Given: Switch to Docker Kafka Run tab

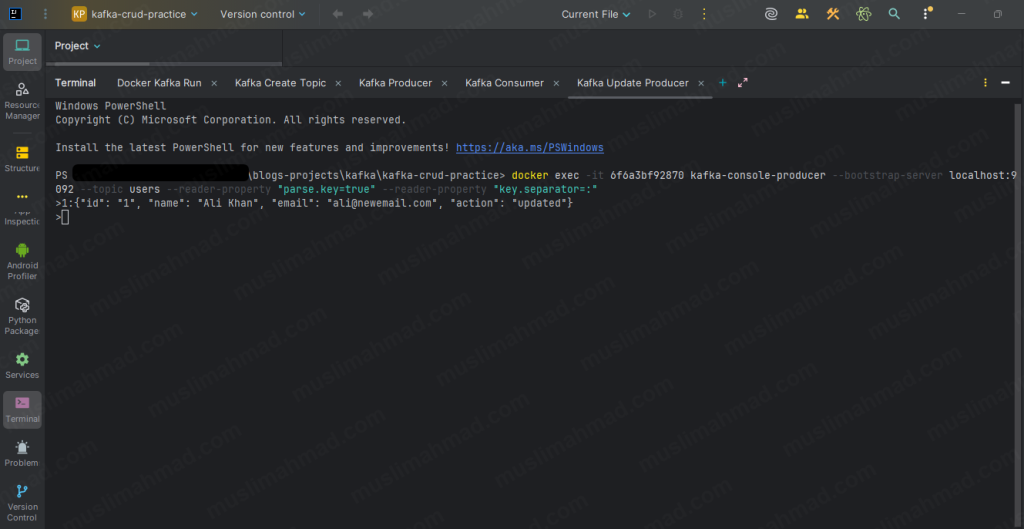Looking at the screenshot, I should click(x=159, y=83).
